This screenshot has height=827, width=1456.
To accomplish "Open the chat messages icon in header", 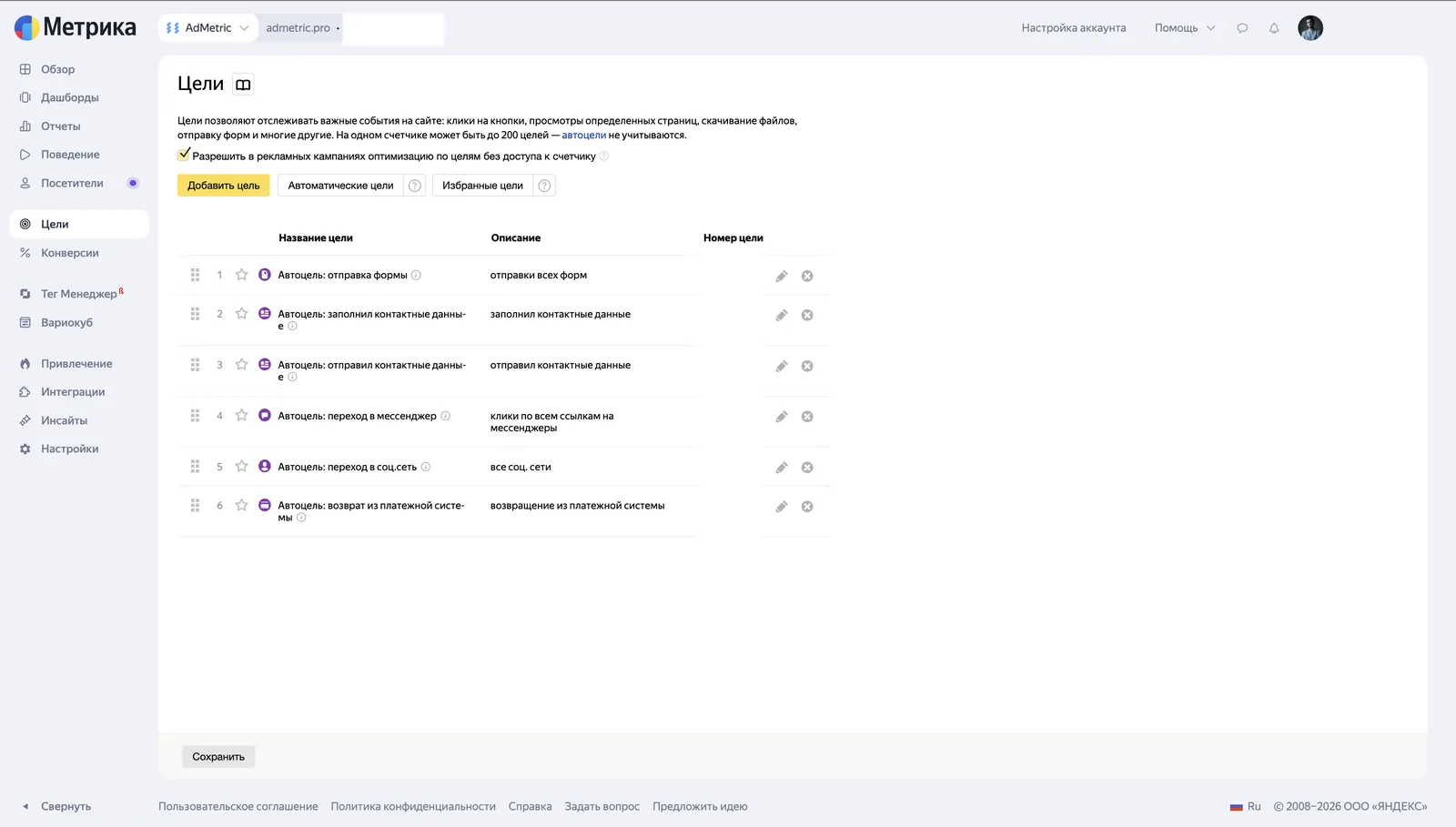I will coord(1242,28).
